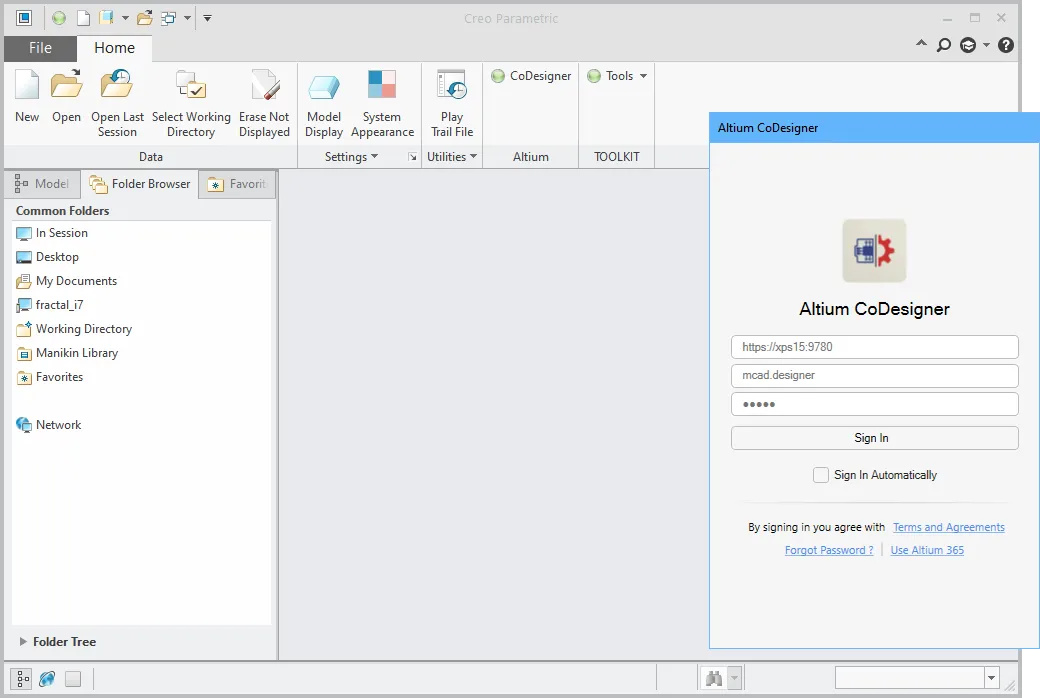Open the Help question mark icon
This screenshot has height=698, width=1040.
pos(1006,45)
